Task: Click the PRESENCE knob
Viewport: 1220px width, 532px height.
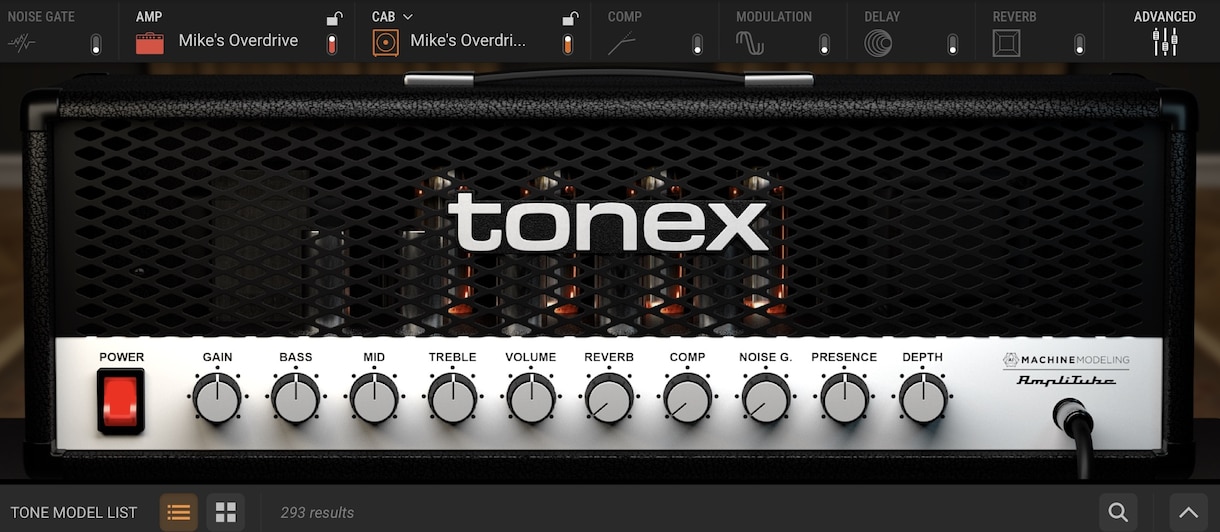Action: pyautogui.click(x=844, y=398)
